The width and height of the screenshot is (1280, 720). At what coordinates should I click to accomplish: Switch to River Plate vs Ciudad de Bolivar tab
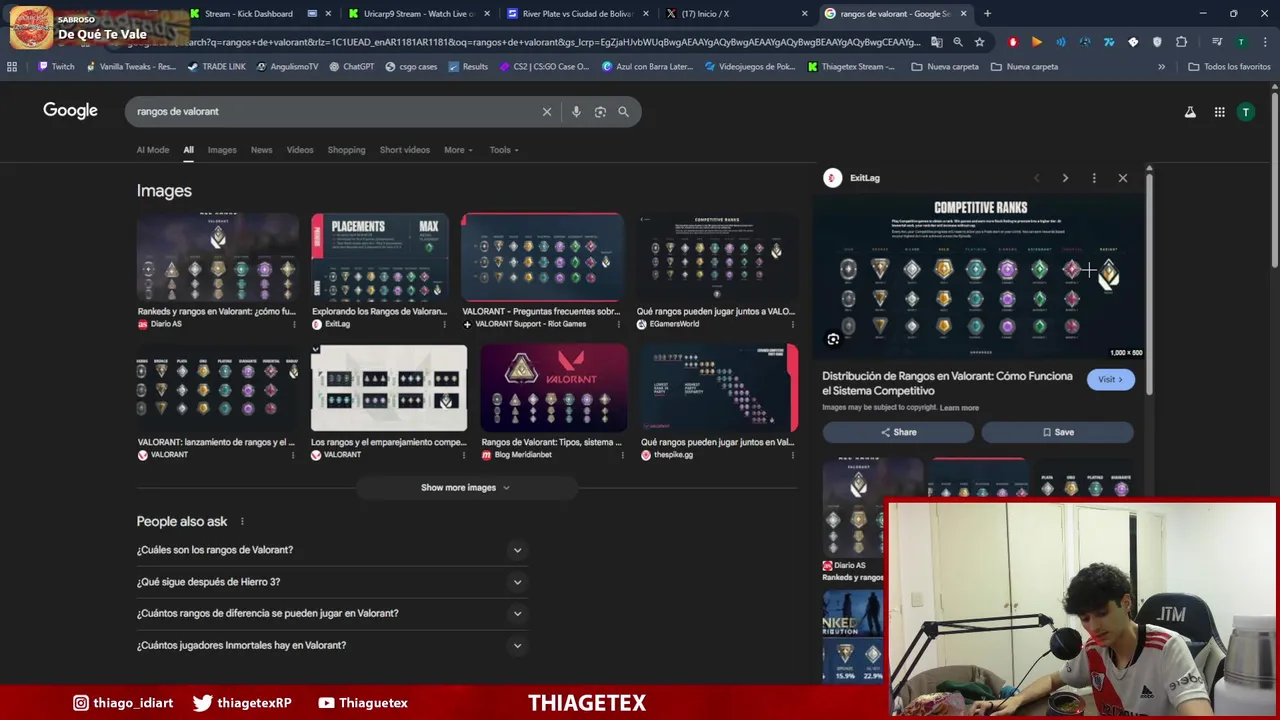click(x=578, y=14)
